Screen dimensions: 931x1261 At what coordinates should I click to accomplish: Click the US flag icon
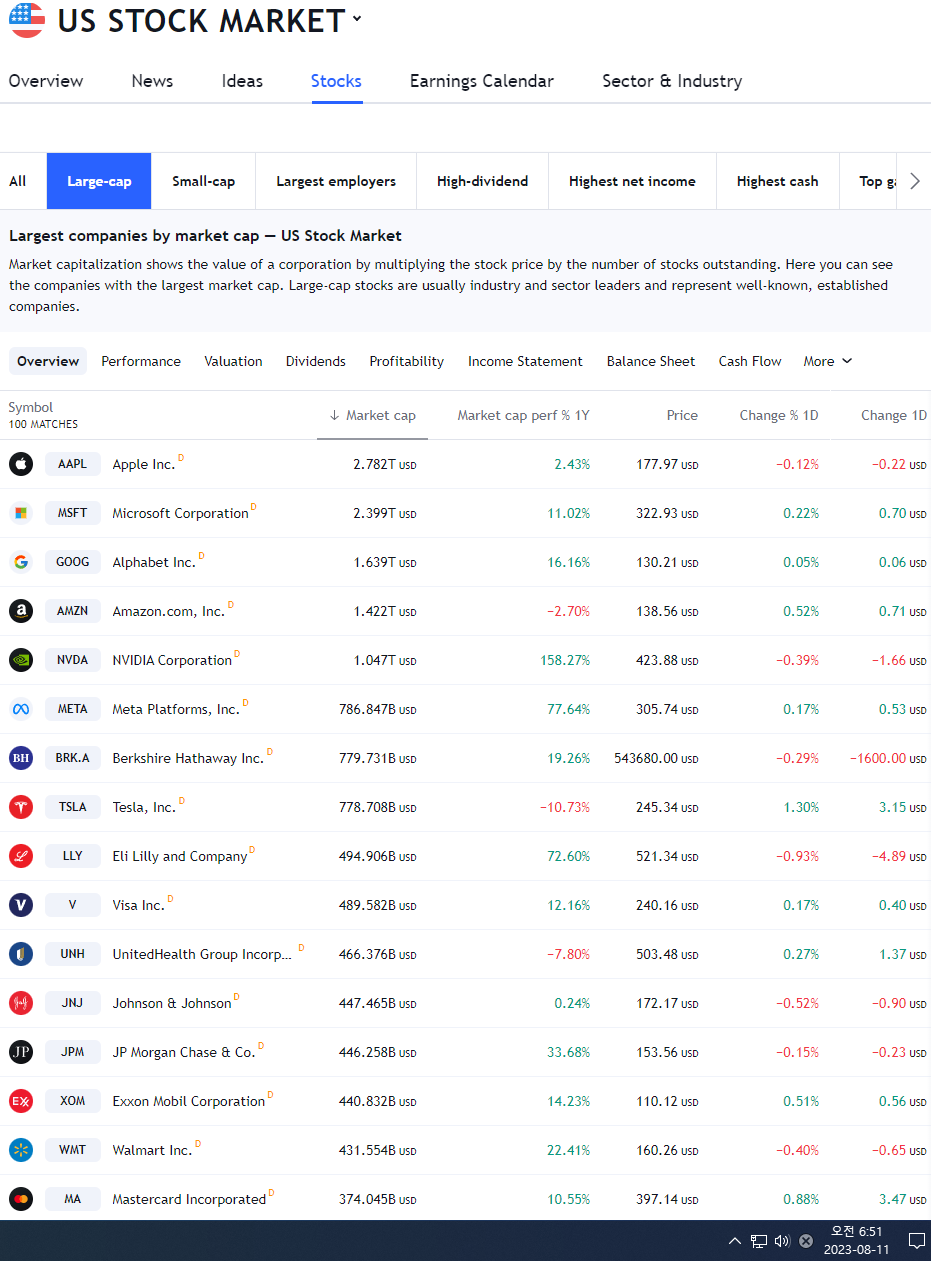[27, 20]
